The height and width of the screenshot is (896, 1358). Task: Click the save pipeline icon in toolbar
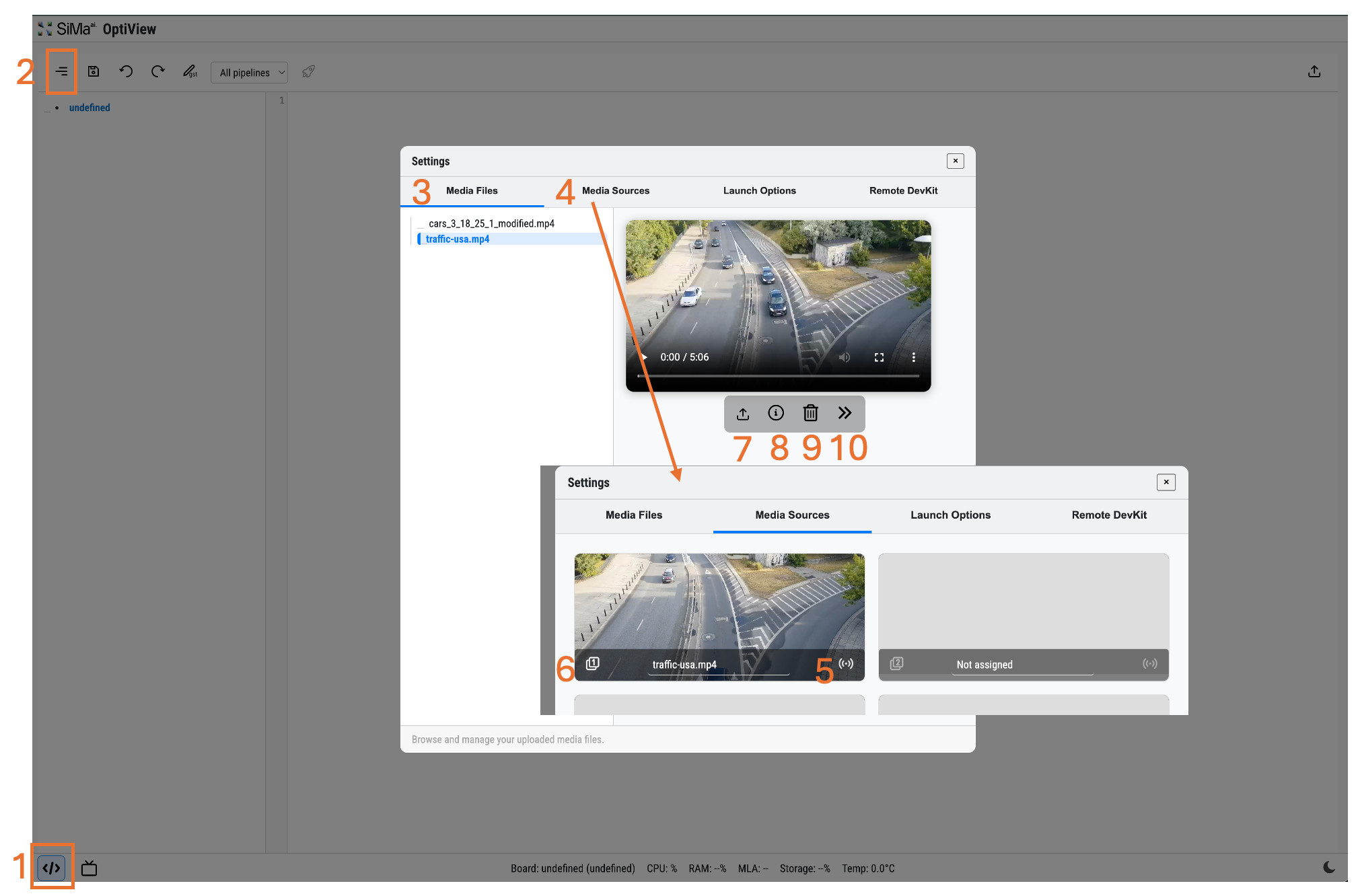pyautogui.click(x=94, y=71)
